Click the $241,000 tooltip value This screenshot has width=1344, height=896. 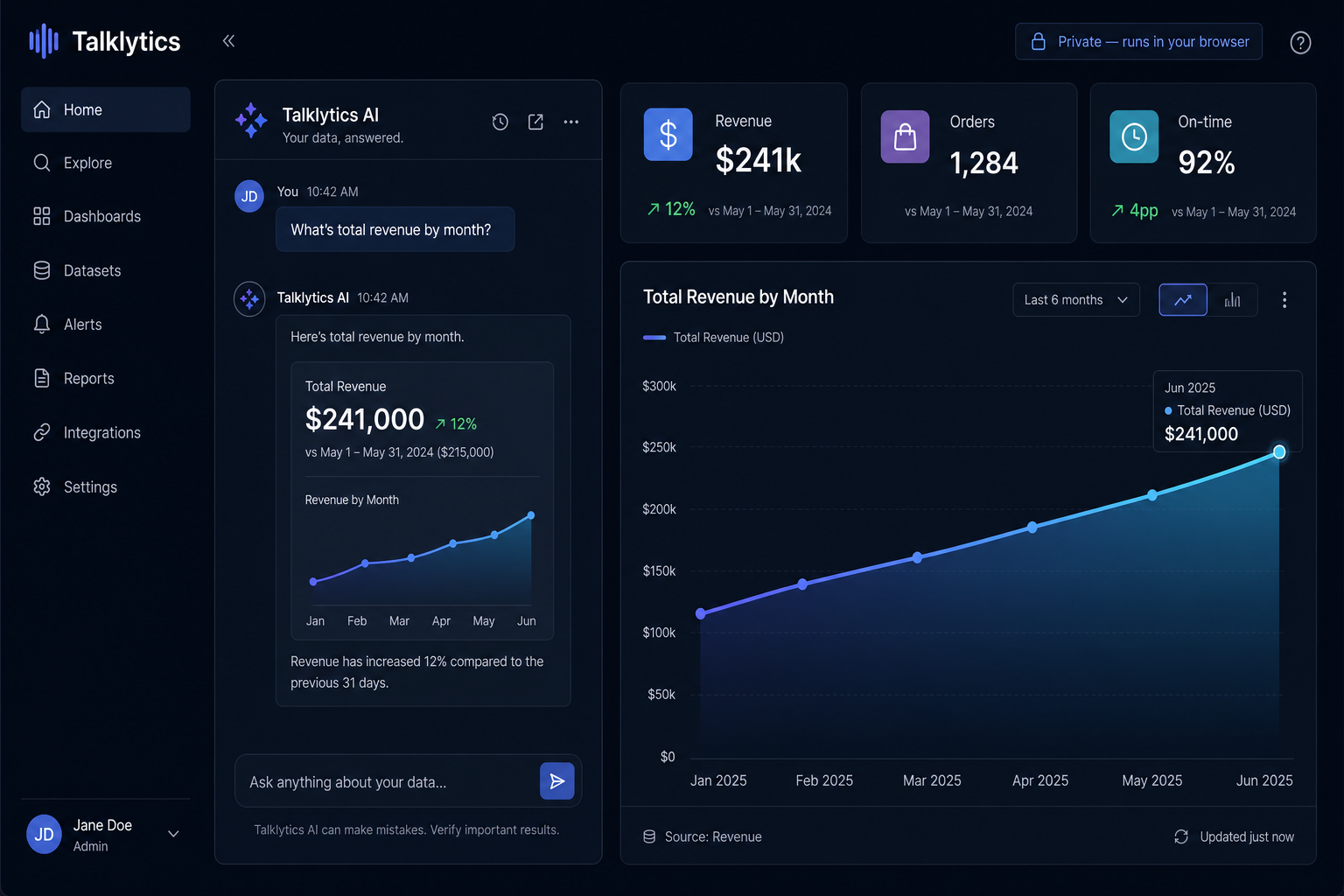tap(1201, 434)
